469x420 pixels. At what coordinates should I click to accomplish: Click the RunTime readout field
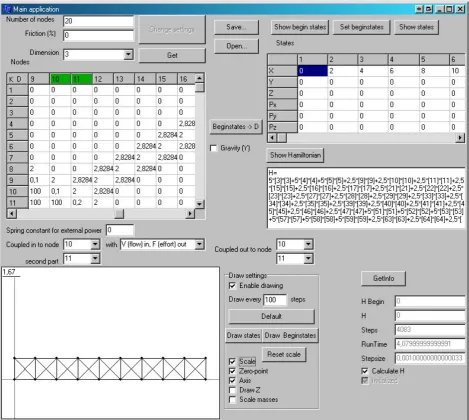tap(430, 344)
